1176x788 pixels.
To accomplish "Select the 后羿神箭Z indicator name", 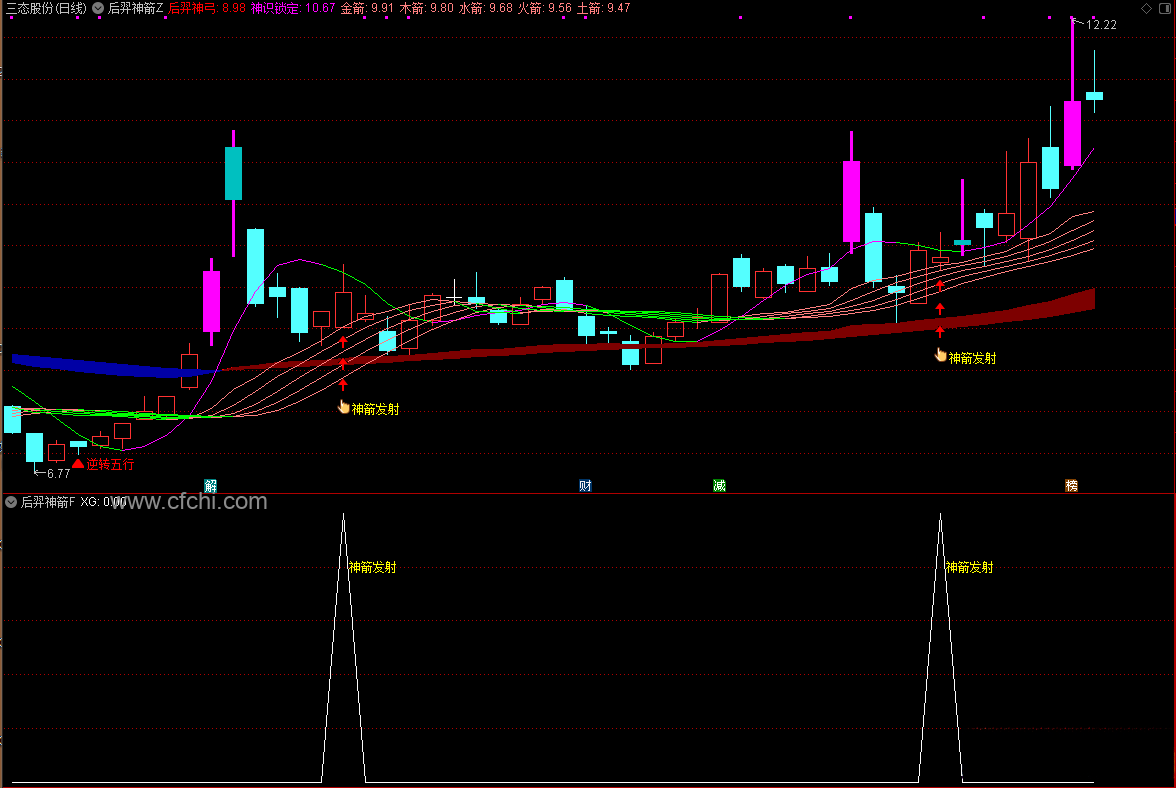I will click(x=135, y=8).
